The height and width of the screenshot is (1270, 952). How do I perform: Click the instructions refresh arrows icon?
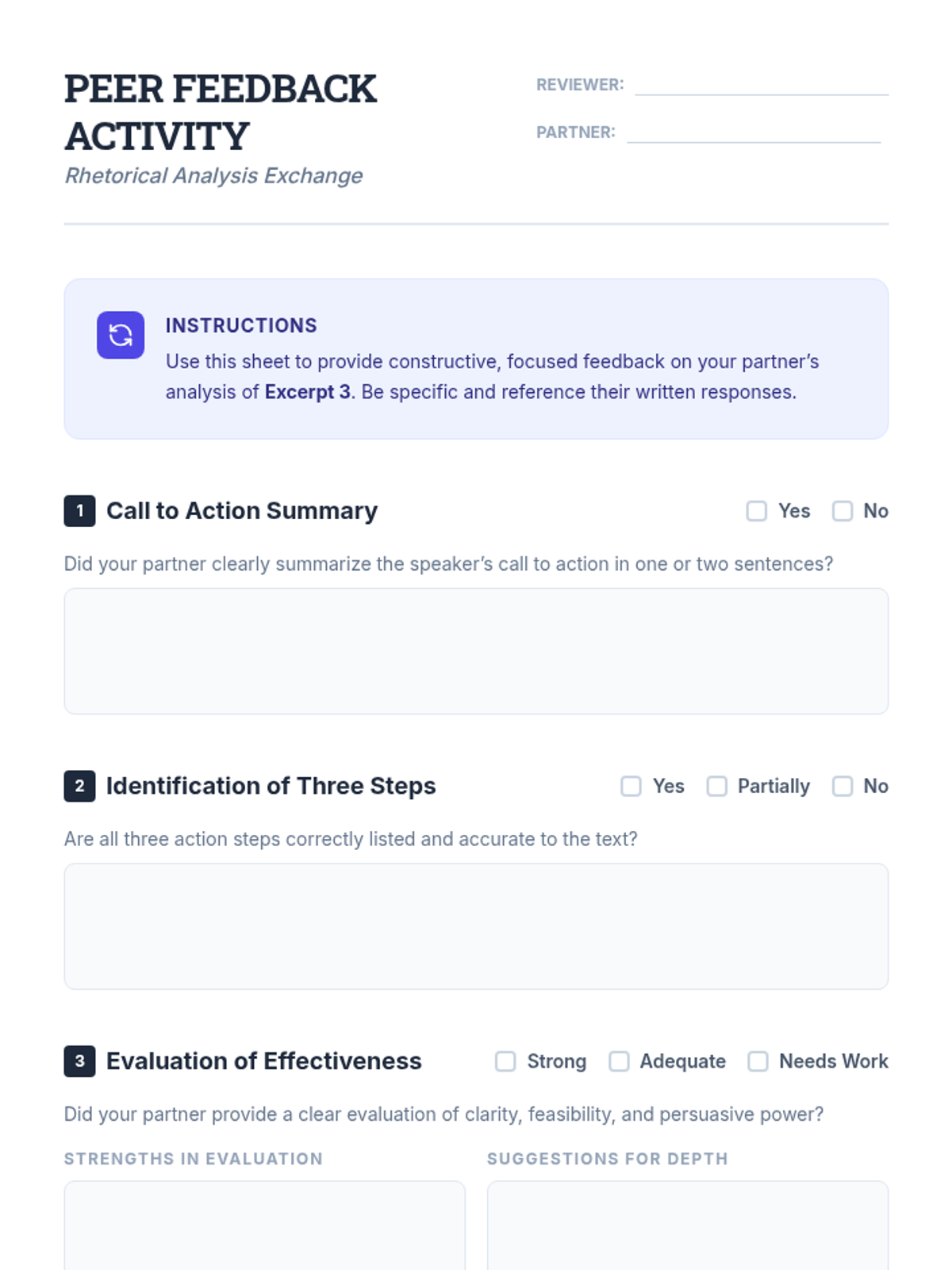point(121,335)
